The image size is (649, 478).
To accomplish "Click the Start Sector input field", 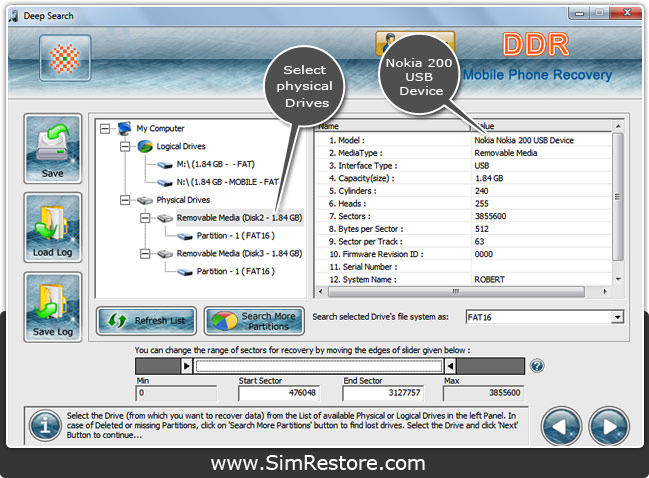I will pos(279,393).
